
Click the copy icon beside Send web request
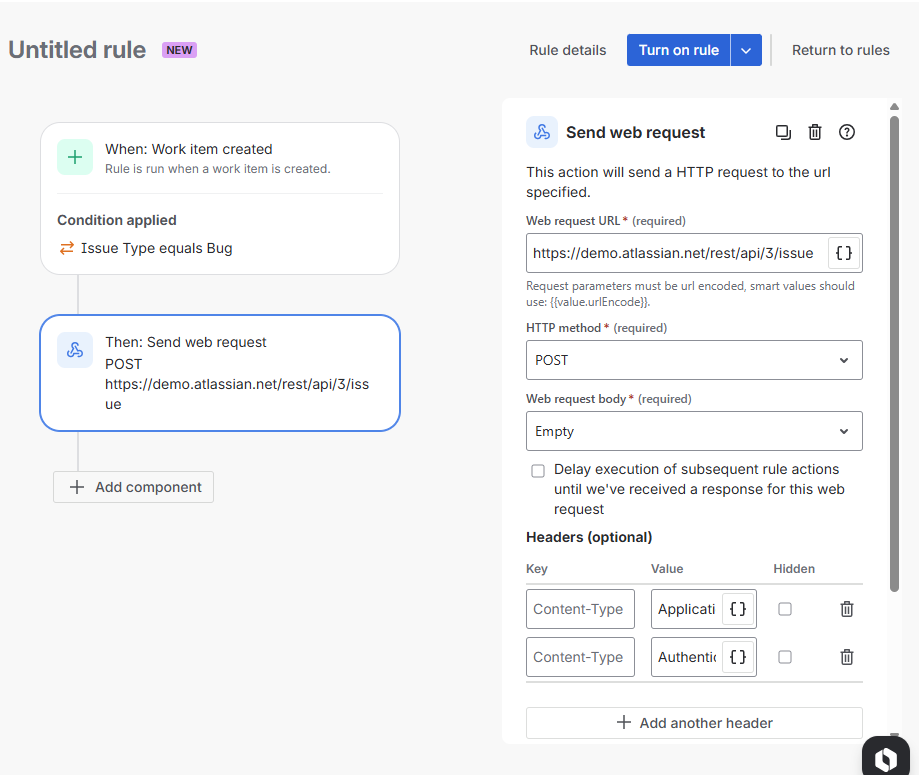click(783, 132)
